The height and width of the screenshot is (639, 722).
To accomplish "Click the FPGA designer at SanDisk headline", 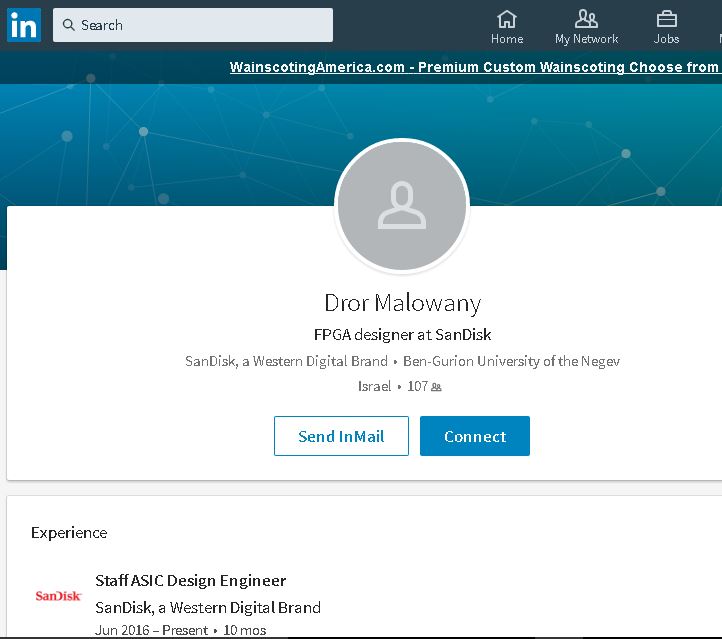I will point(402,335).
